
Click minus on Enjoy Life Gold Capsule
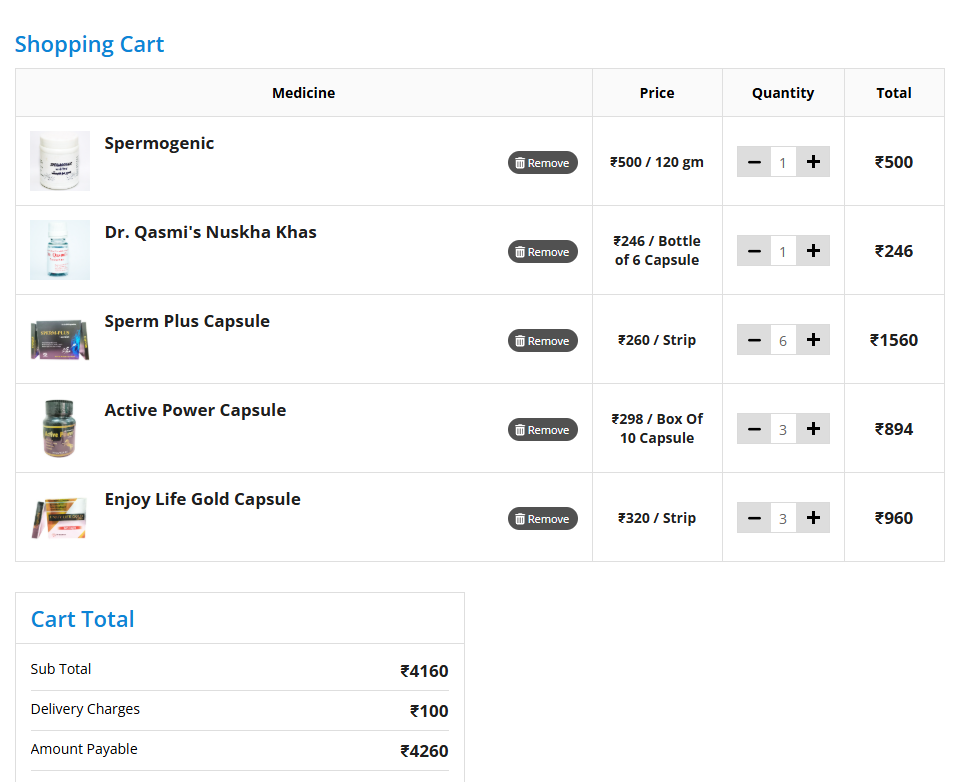point(754,518)
